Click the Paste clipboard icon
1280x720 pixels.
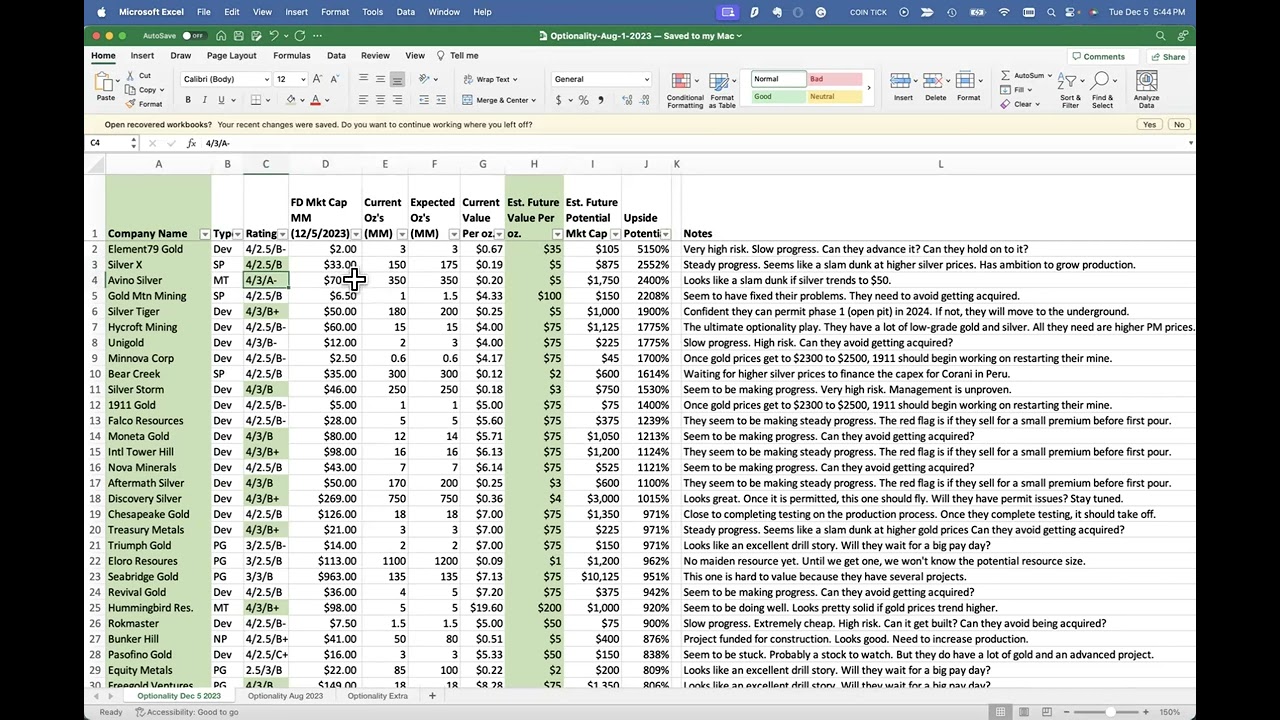pos(105,83)
